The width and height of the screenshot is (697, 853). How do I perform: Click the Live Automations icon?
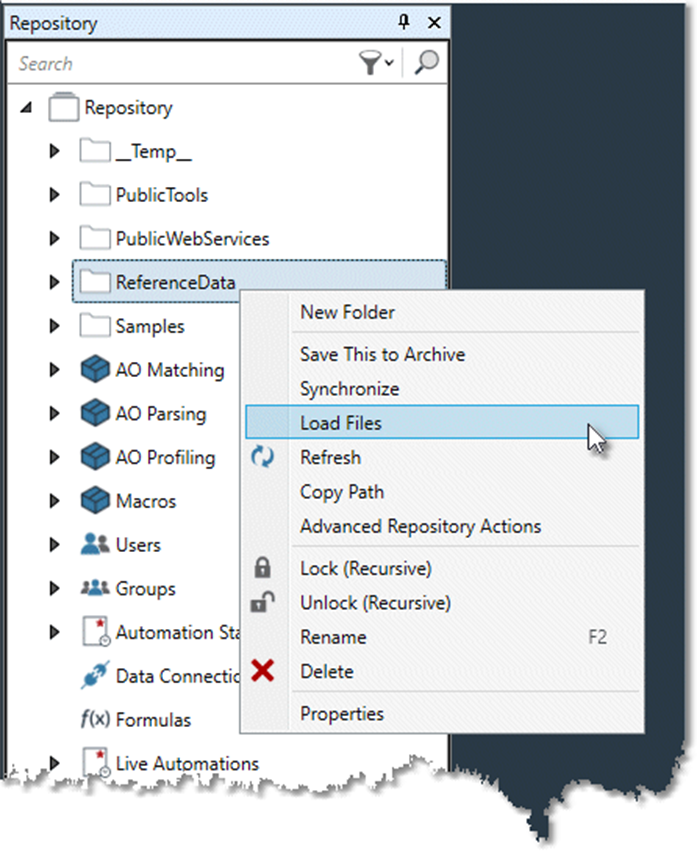click(95, 762)
